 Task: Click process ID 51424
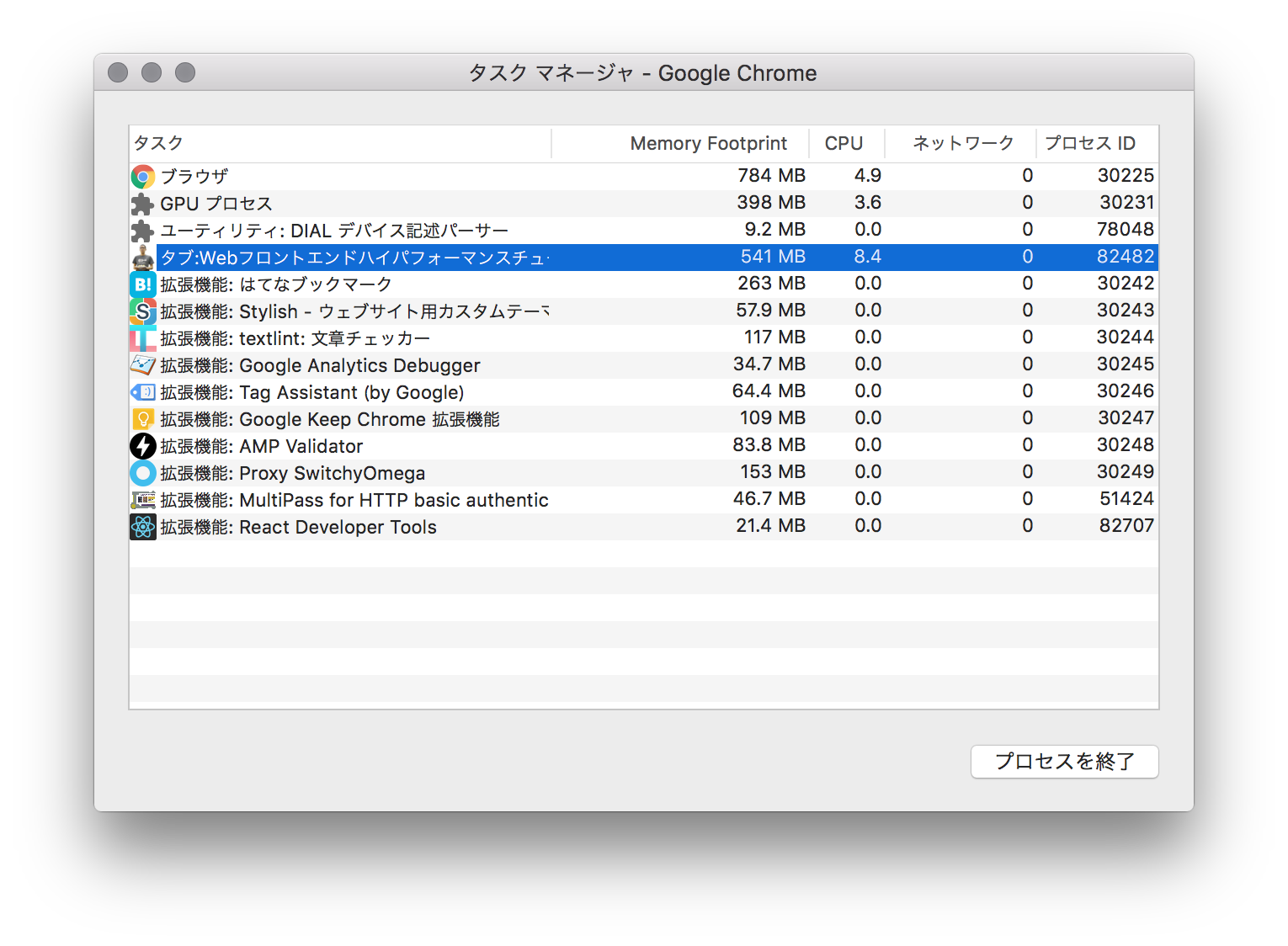tap(1127, 499)
